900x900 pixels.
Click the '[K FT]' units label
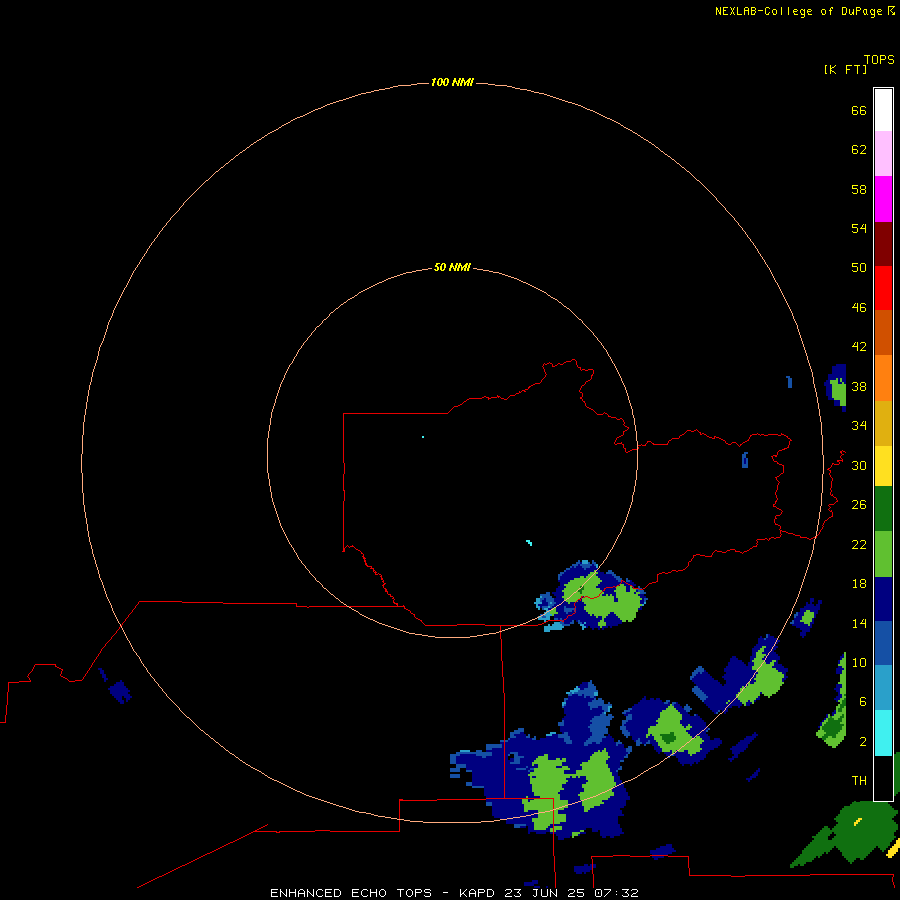point(845,69)
